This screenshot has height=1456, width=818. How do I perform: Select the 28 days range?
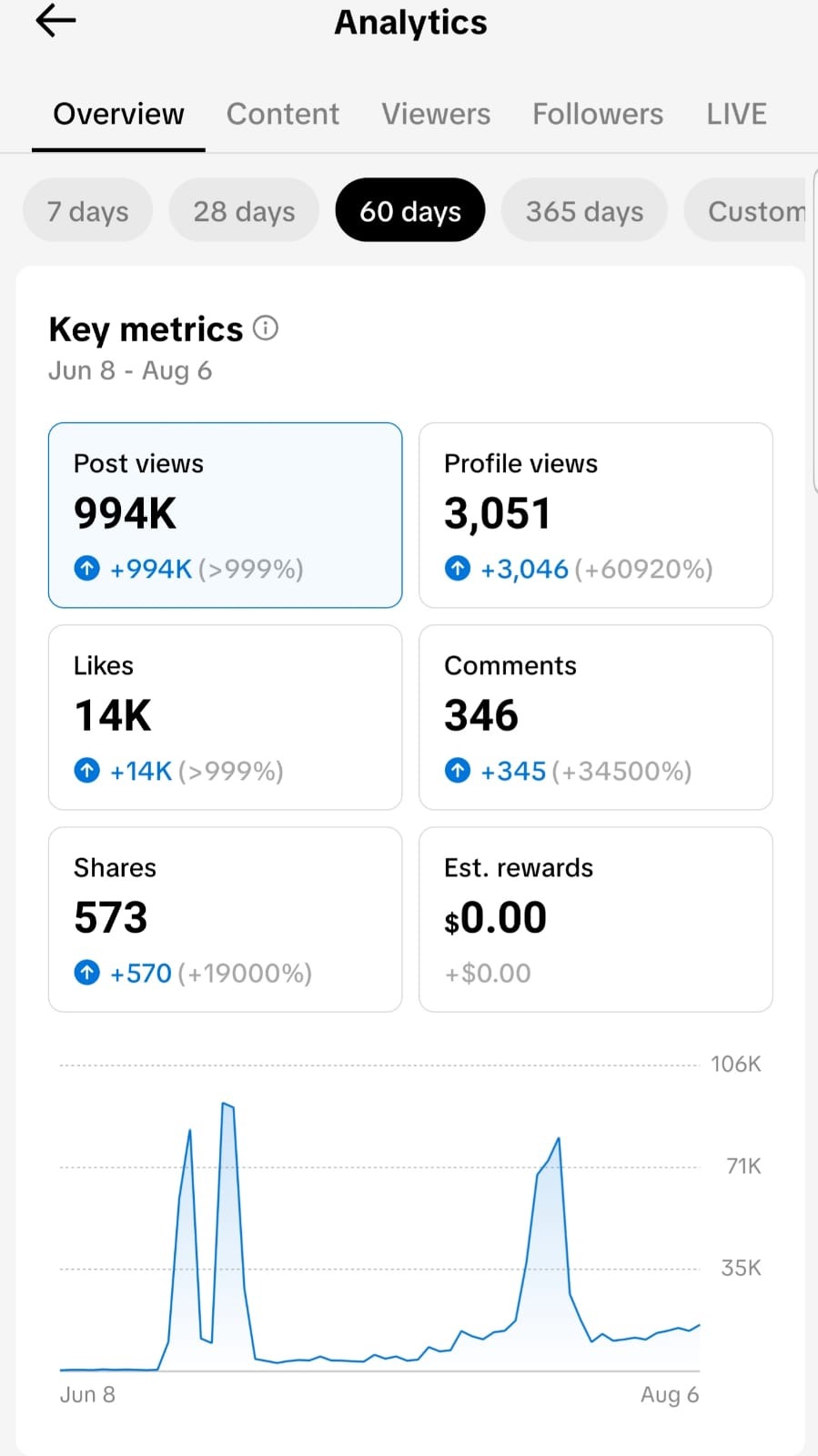point(244,210)
